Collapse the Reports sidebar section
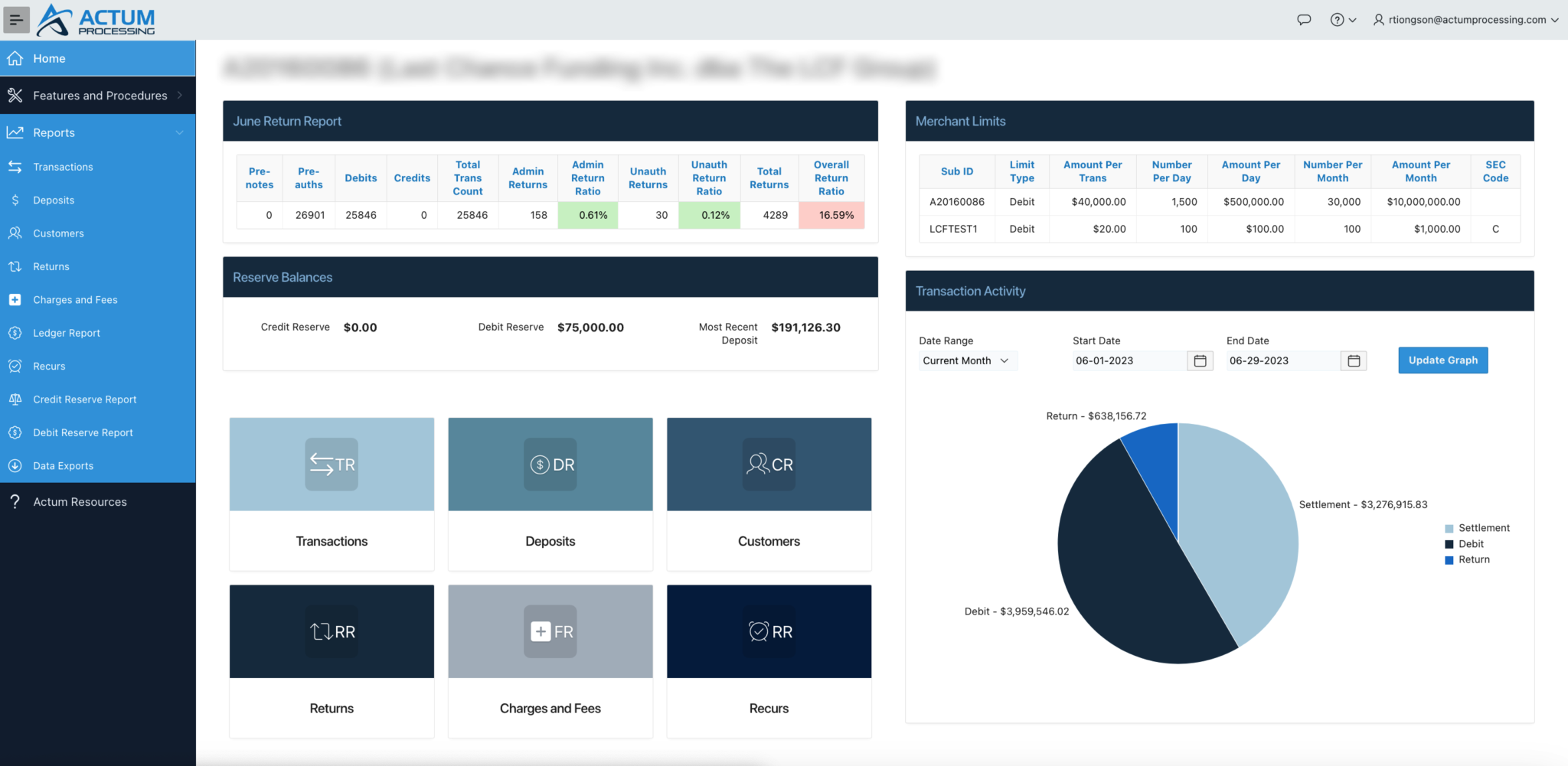 click(x=98, y=132)
